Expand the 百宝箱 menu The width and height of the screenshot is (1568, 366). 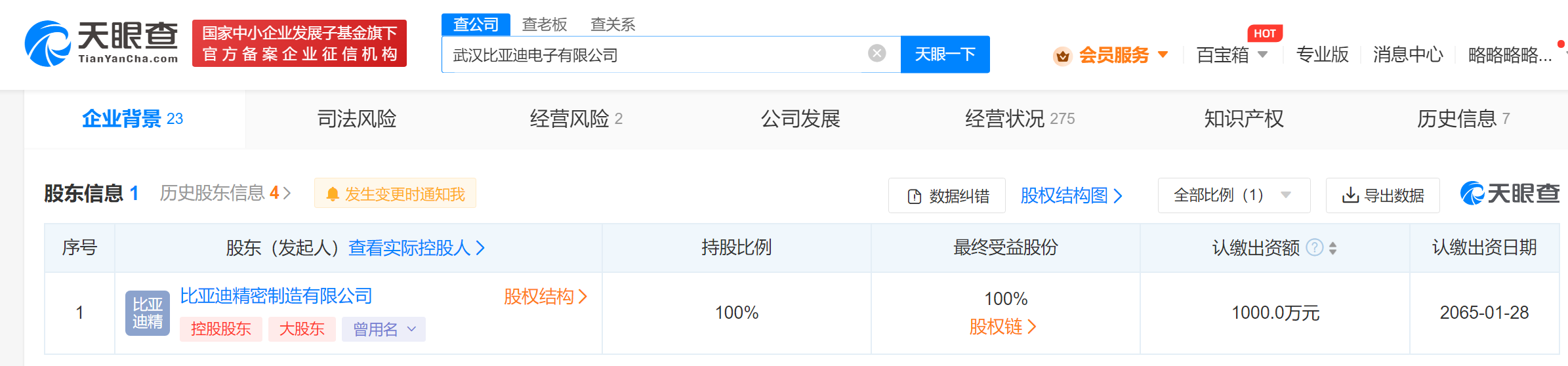click(x=1231, y=55)
